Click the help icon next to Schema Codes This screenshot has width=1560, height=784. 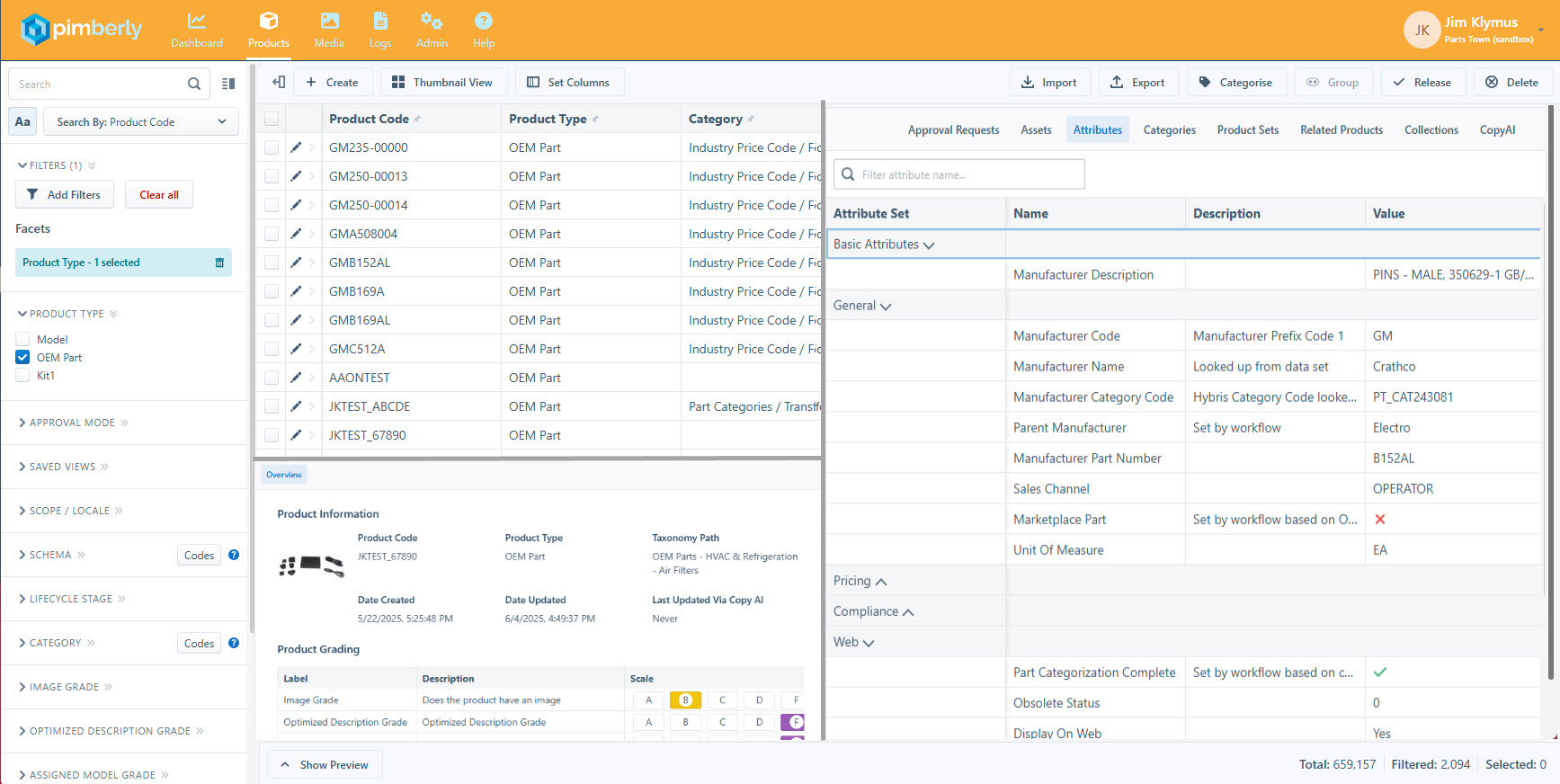pyautogui.click(x=234, y=555)
